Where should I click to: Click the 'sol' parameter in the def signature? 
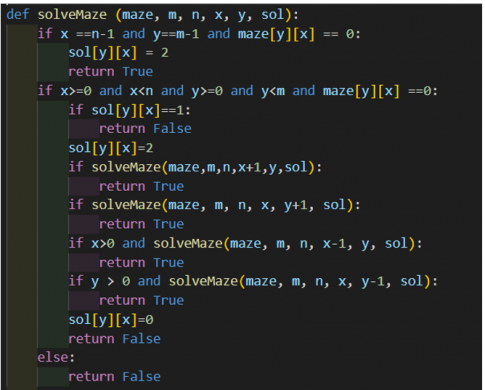pos(272,15)
